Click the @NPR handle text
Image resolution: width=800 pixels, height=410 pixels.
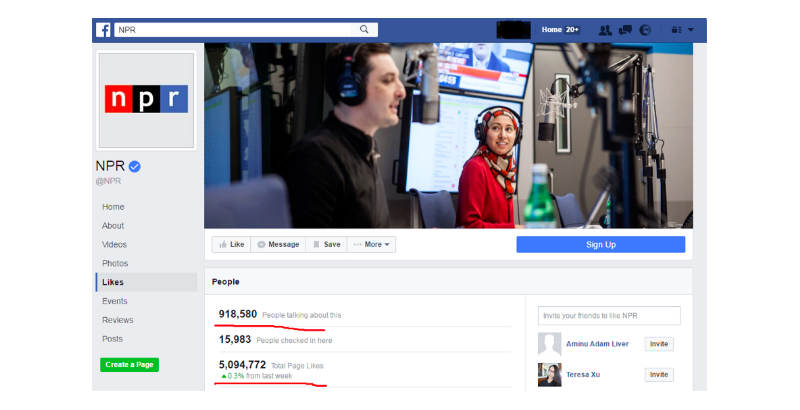tap(108, 182)
